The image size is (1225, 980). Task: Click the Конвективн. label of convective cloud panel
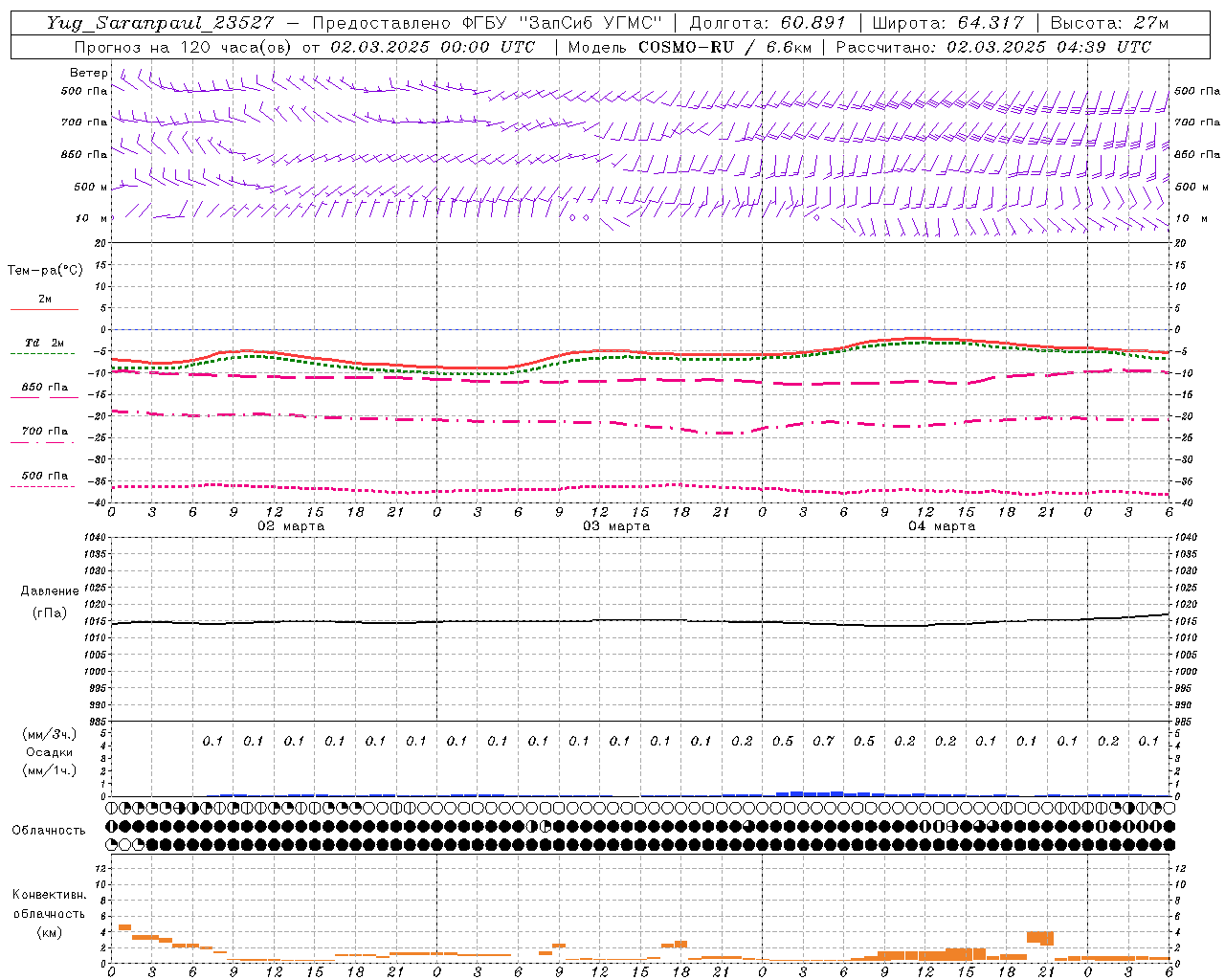pyautogui.click(x=50, y=895)
